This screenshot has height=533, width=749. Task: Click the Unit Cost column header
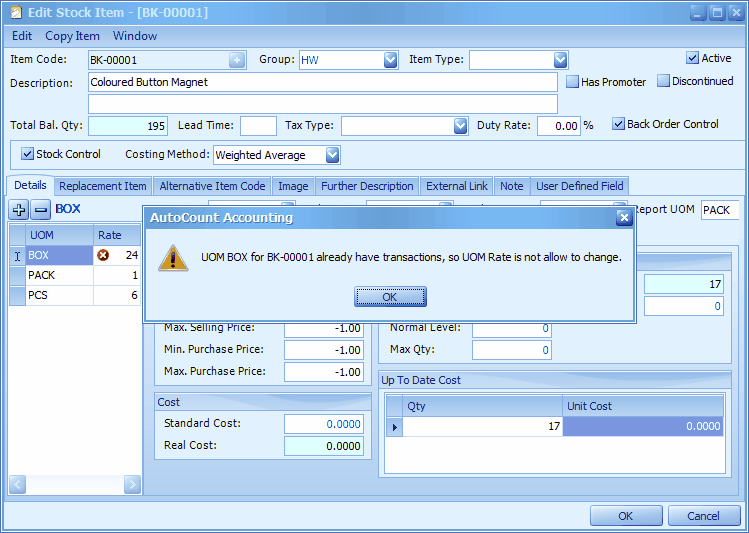(643, 406)
